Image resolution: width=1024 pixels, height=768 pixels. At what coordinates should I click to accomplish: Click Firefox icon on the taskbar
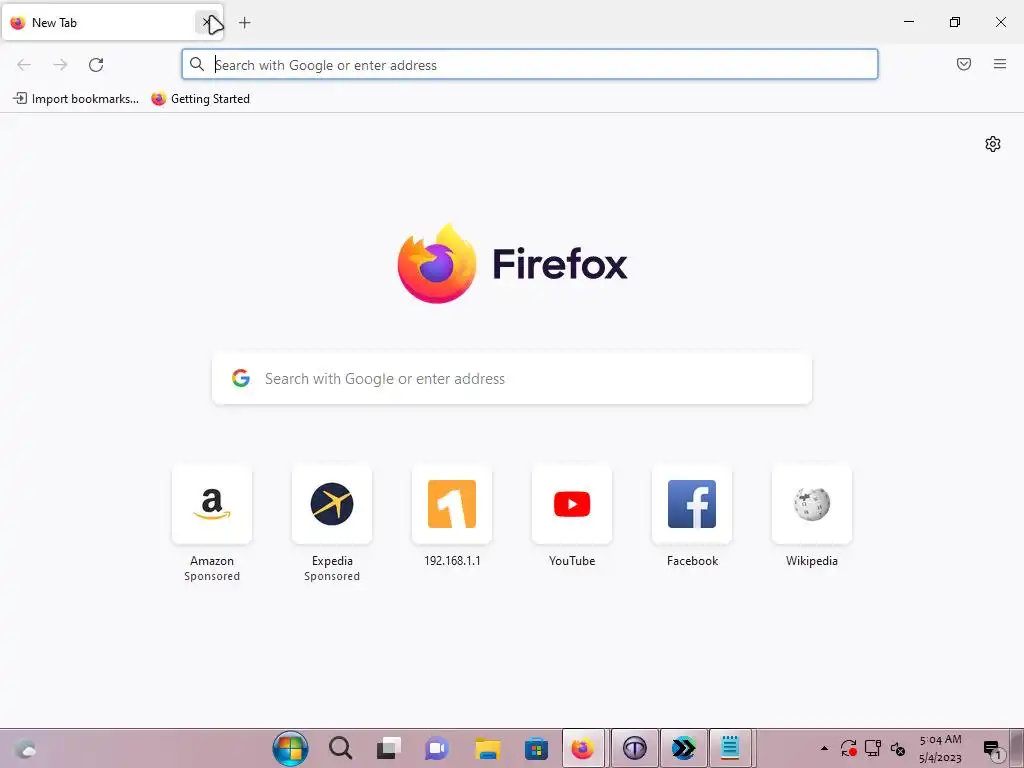[583, 748]
